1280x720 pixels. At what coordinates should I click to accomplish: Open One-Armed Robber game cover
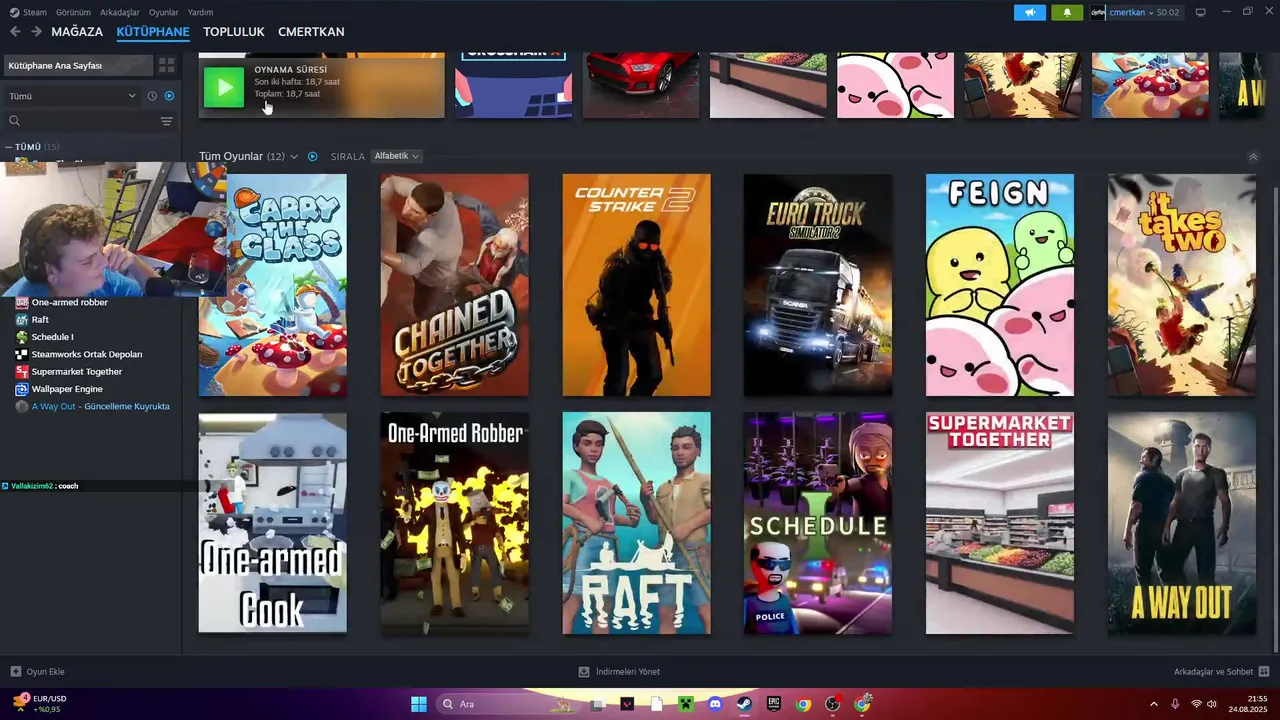[454, 523]
